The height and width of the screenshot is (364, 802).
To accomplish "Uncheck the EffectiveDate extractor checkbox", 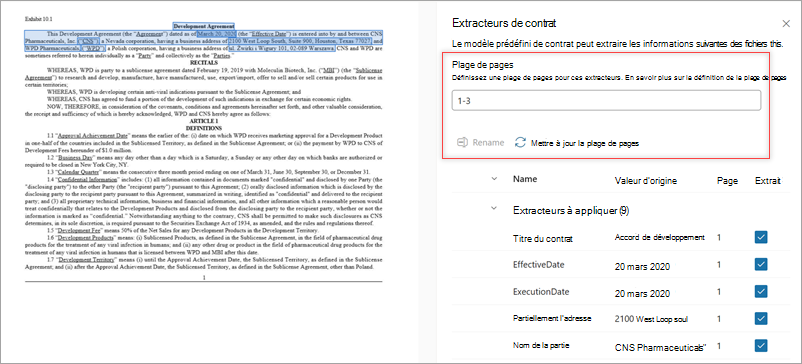I will pos(761,264).
